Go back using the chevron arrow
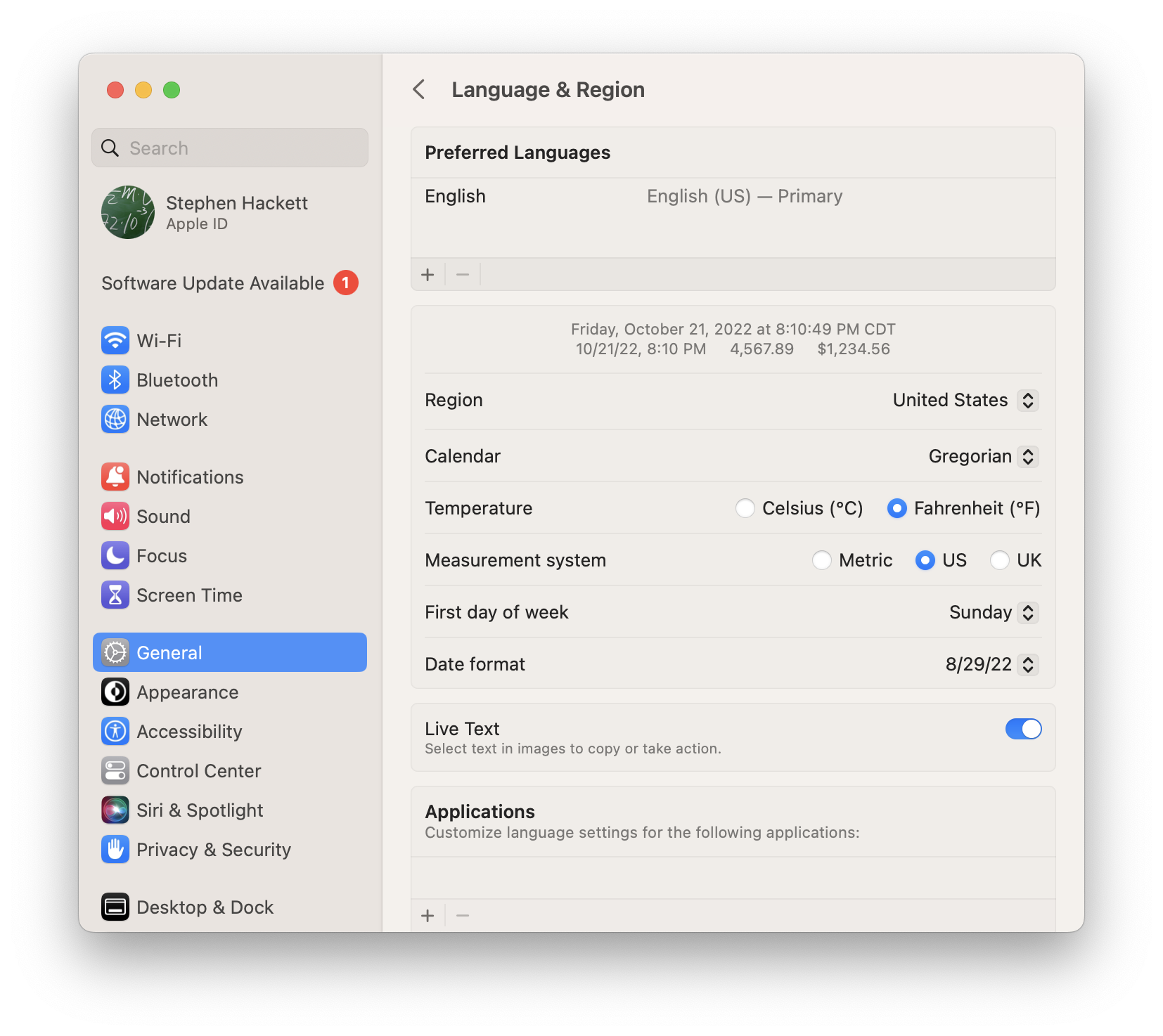The image size is (1163, 1036). (419, 90)
